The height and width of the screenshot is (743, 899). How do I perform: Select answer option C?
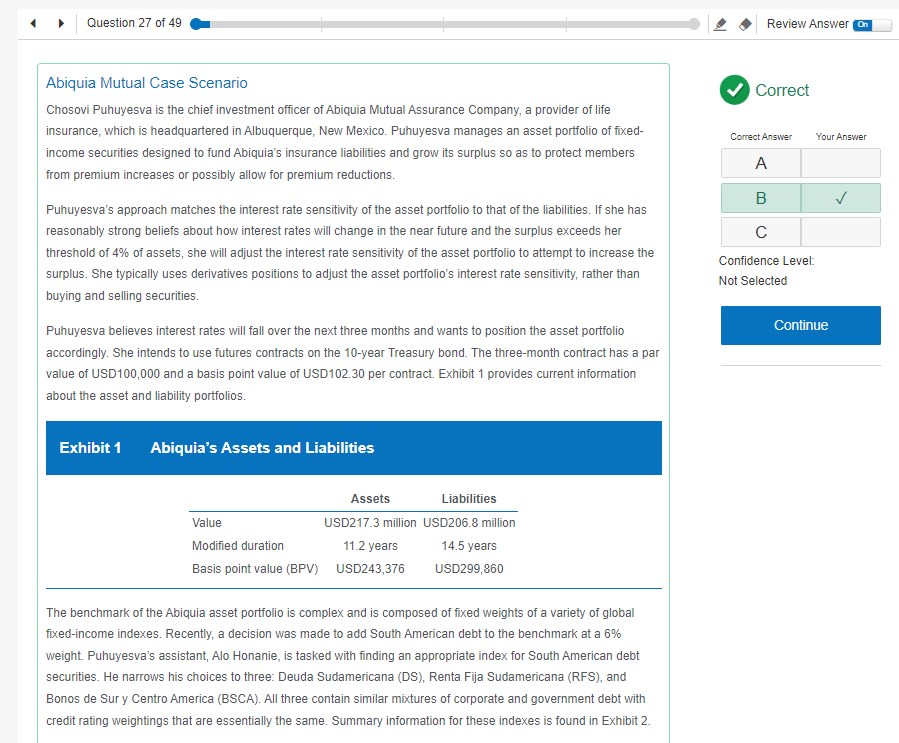click(761, 232)
